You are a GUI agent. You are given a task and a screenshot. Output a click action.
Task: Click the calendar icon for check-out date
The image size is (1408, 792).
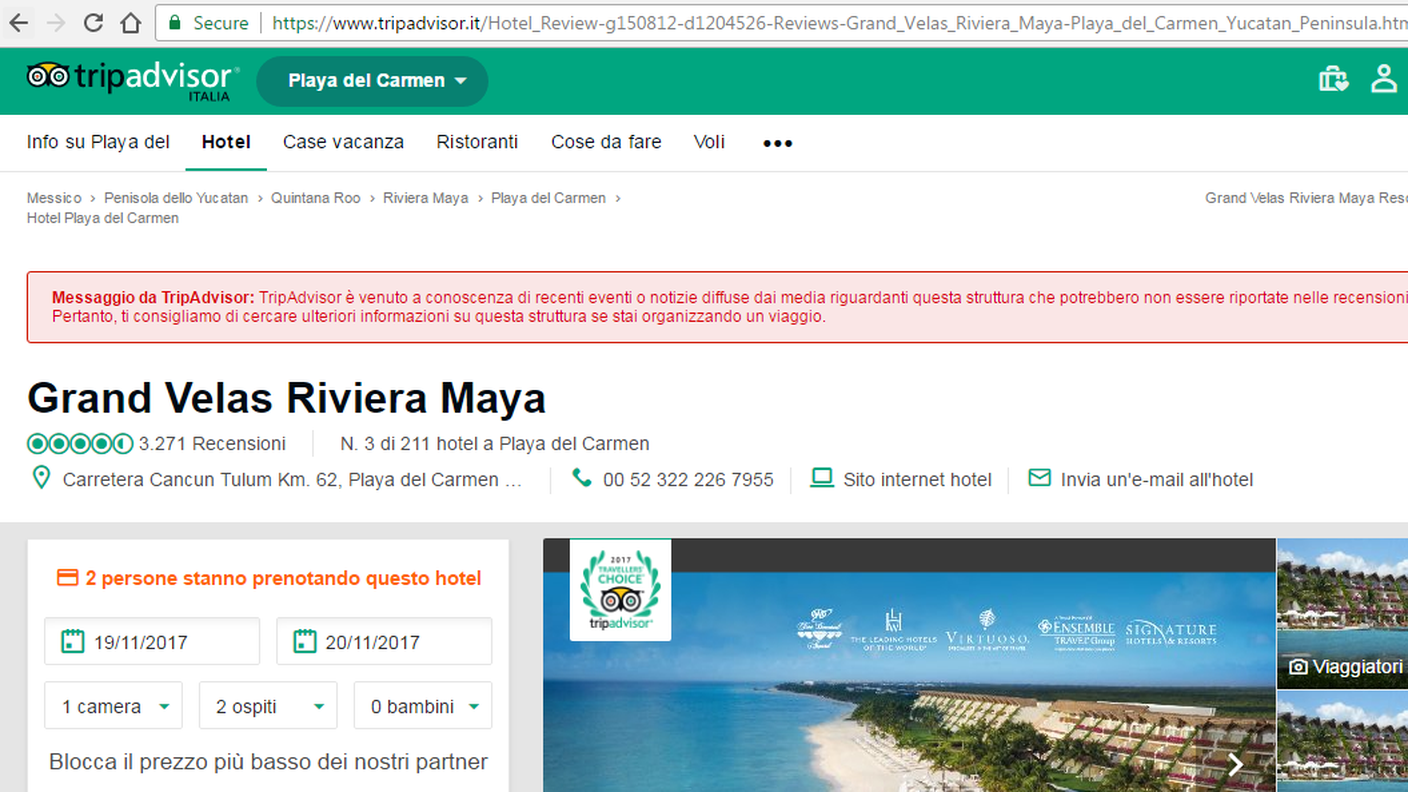pos(305,641)
